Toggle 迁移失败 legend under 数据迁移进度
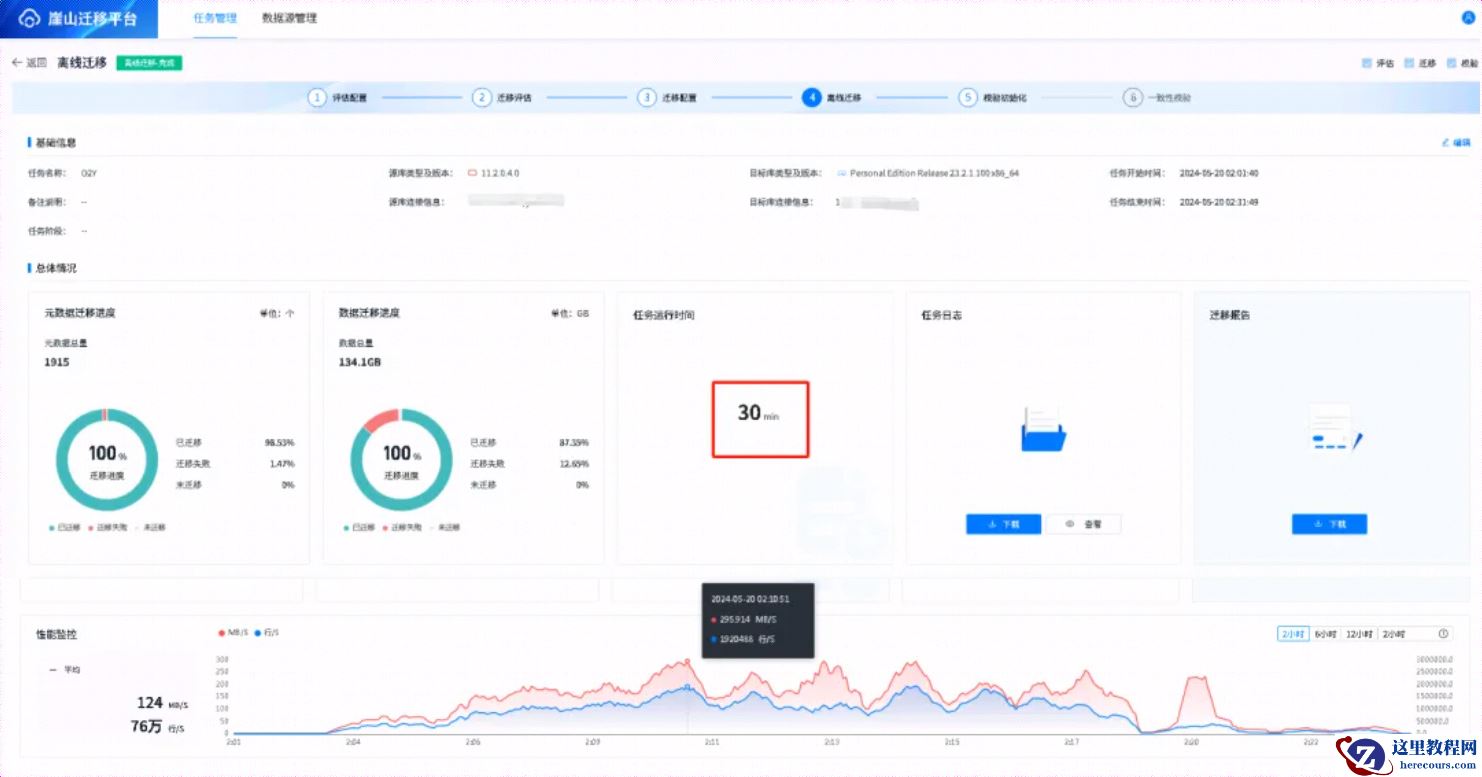 (403, 527)
